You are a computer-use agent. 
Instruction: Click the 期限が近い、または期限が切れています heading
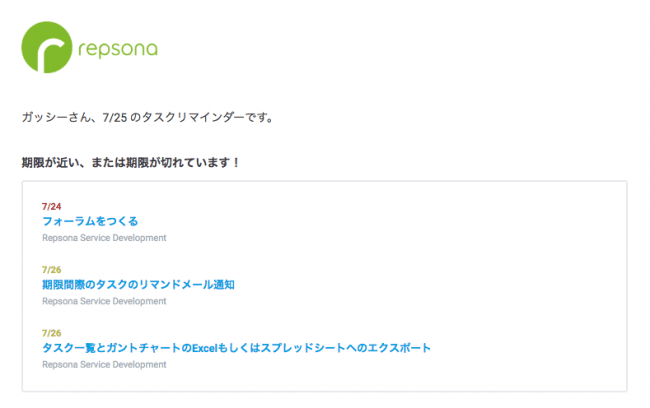click(x=131, y=163)
